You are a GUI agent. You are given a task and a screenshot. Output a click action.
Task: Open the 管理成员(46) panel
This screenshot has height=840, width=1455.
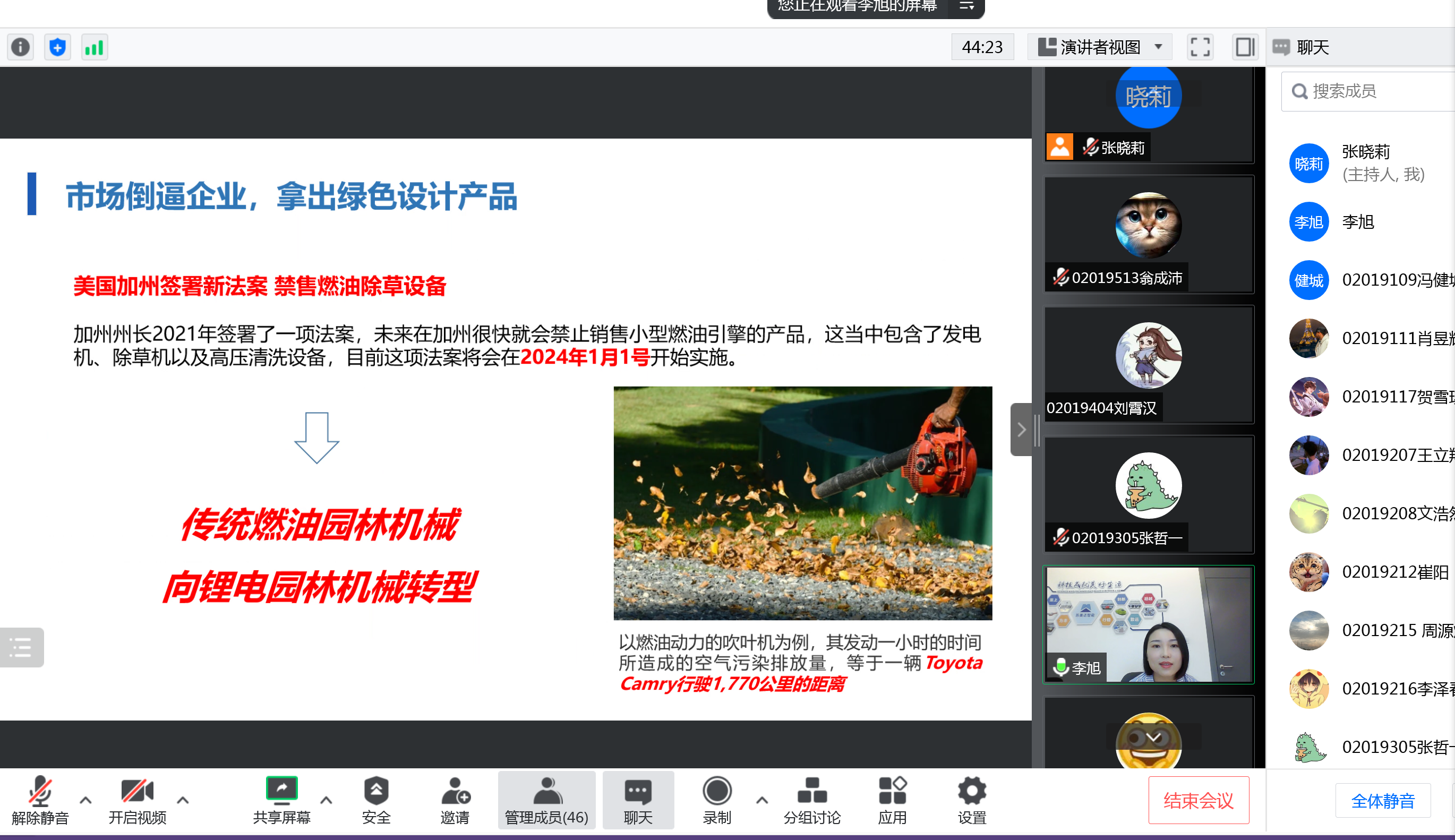(546, 800)
